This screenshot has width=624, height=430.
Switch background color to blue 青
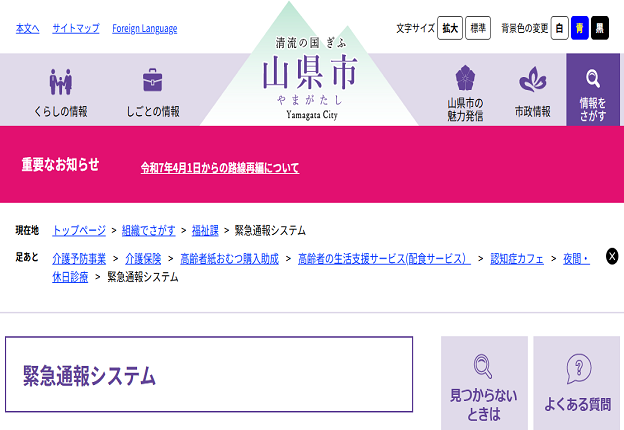tap(579, 28)
